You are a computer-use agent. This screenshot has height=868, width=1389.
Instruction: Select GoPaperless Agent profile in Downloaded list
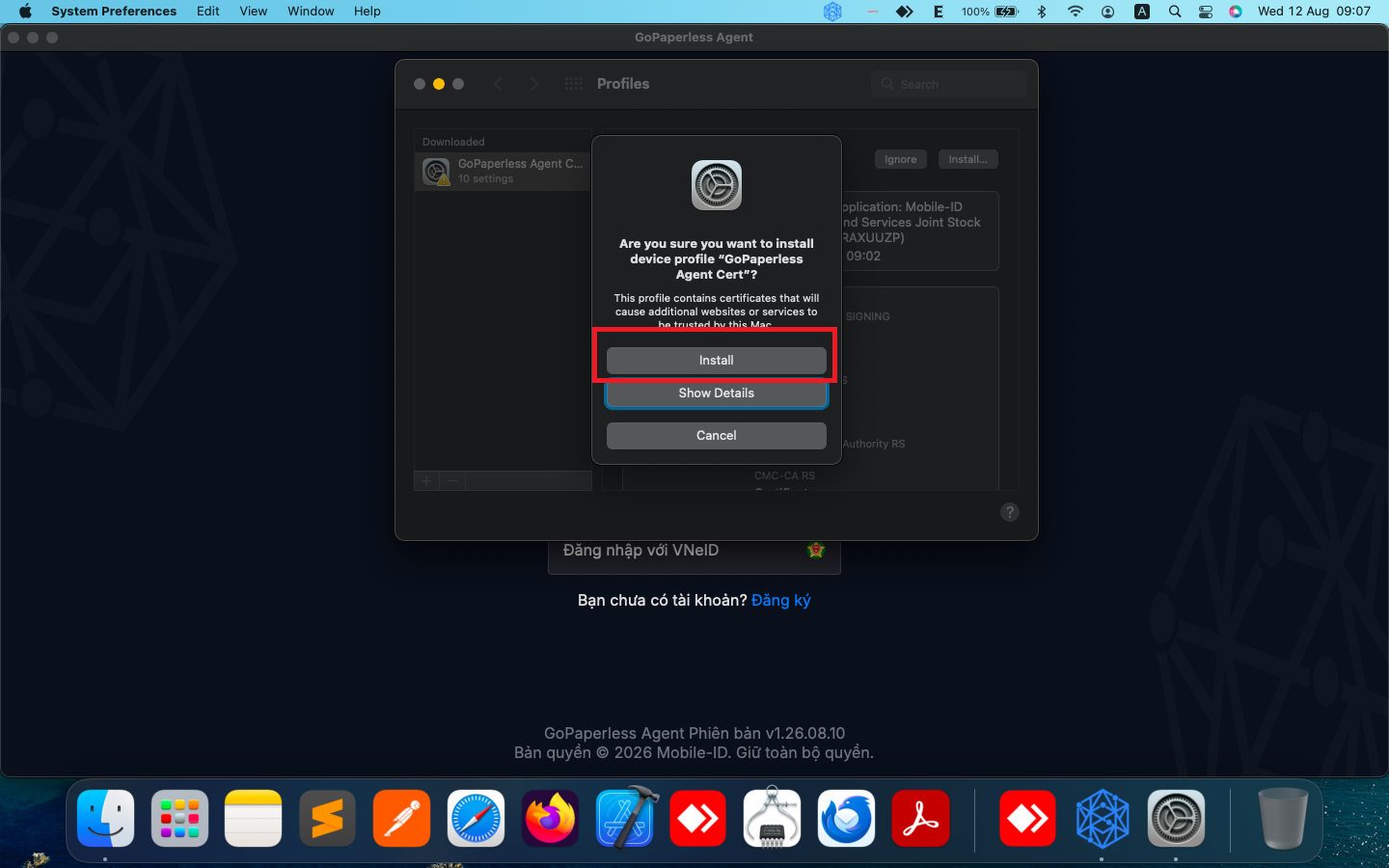503,171
